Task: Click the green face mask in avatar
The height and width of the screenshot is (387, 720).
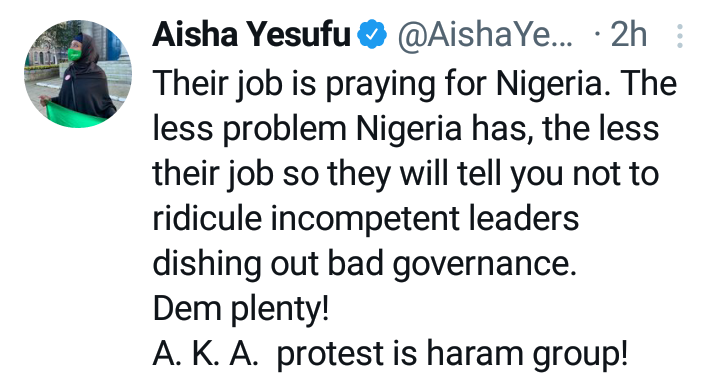Action: coord(74,55)
